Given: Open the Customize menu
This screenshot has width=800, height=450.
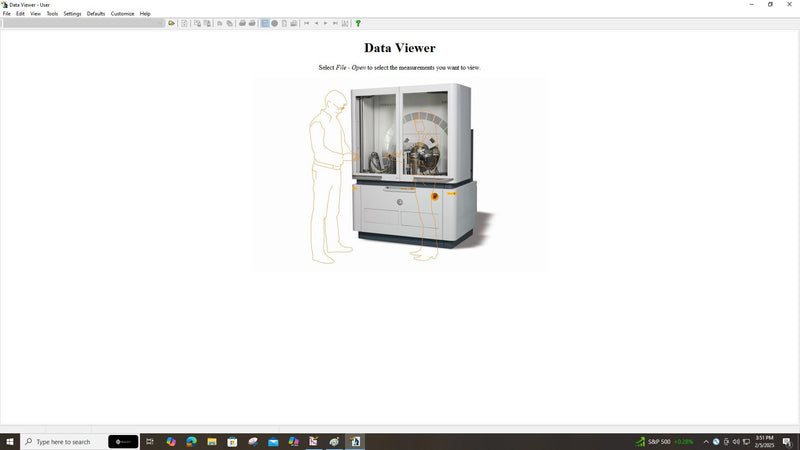Looking at the screenshot, I should [x=122, y=14].
